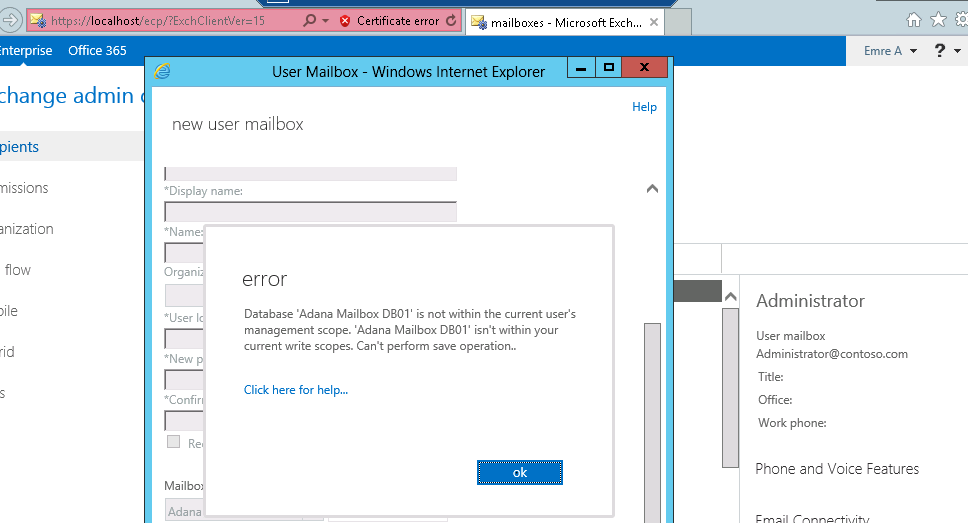The width and height of the screenshot is (968, 523).
Task: Click Administrator@contoso.com in details pane
Action: point(832,354)
